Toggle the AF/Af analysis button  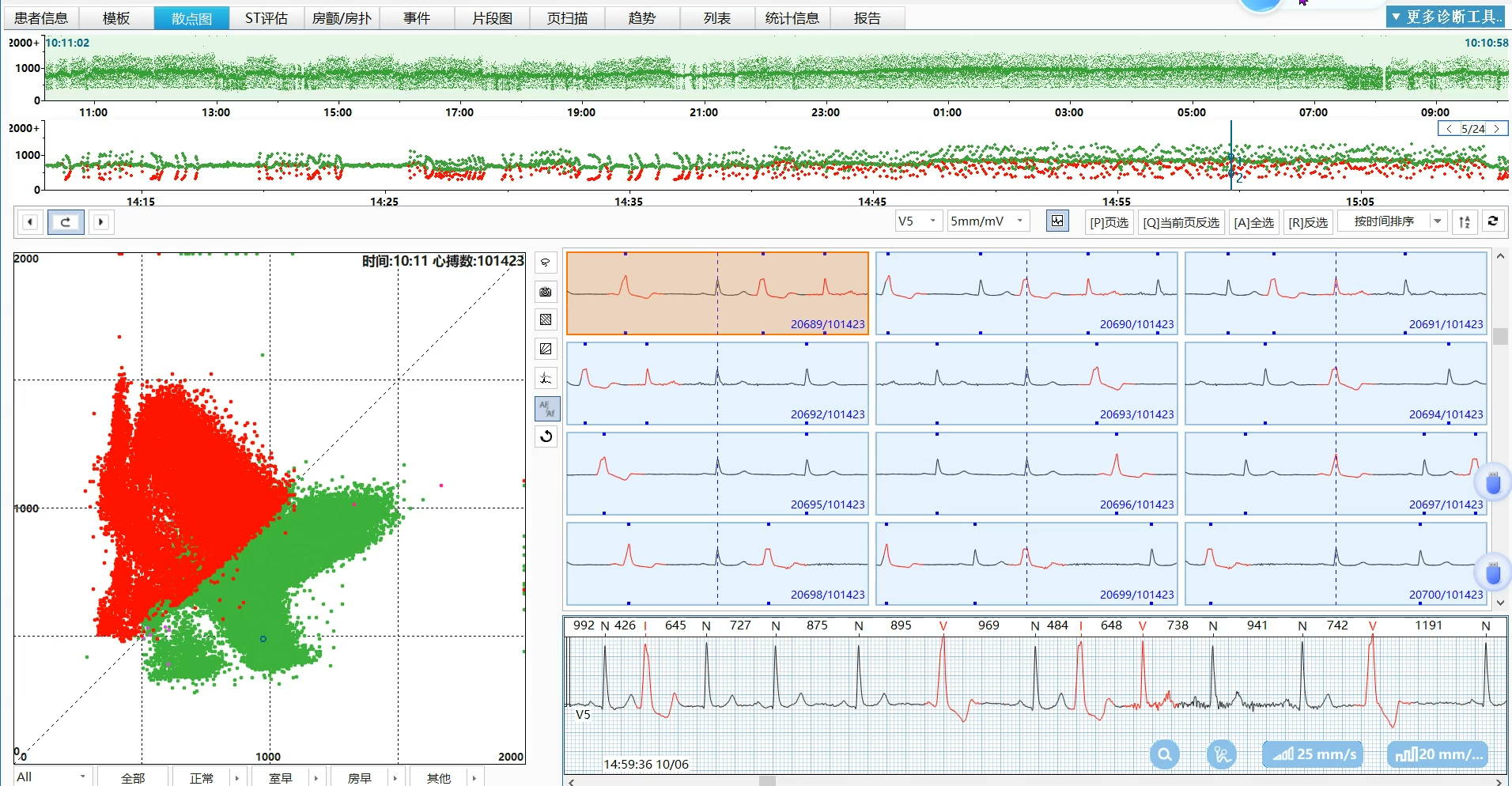coord(547,408)
